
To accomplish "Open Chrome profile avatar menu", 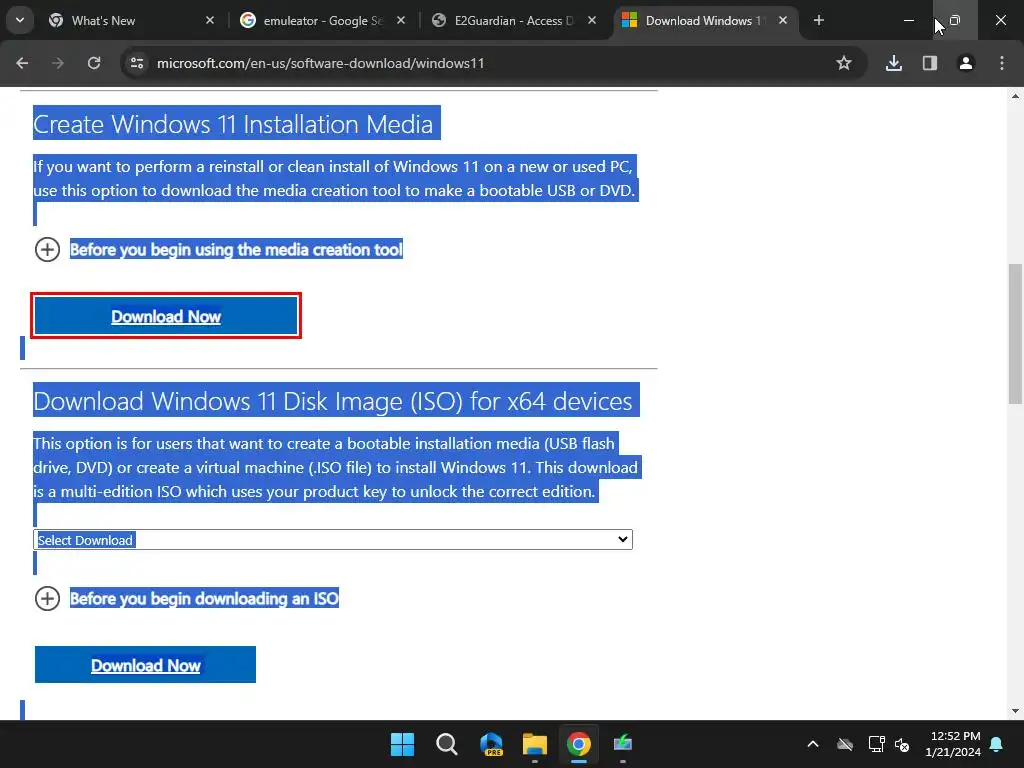I will point(966,63).
